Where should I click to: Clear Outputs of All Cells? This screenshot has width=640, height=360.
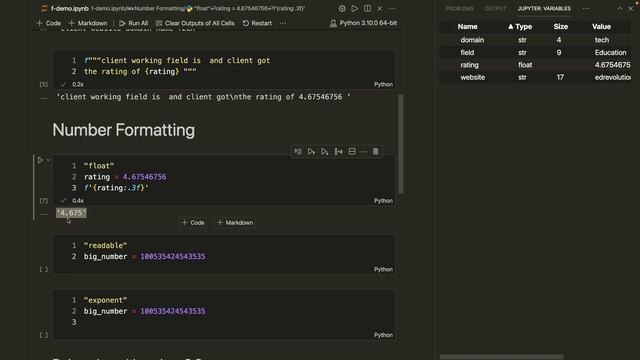[x=195, y=23]
